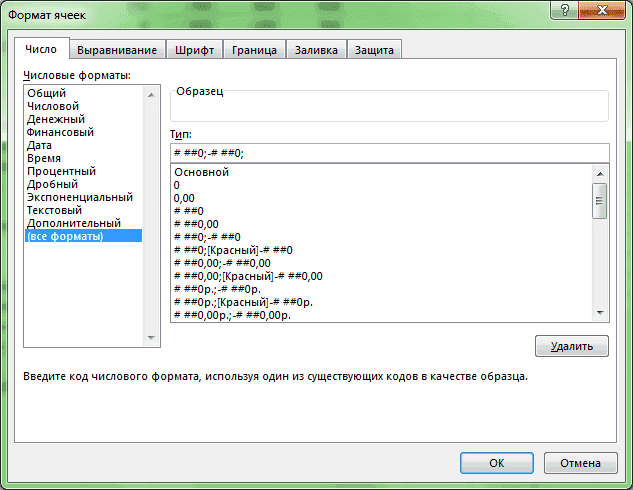Pick the 0,00 format code

coord(184,198)
